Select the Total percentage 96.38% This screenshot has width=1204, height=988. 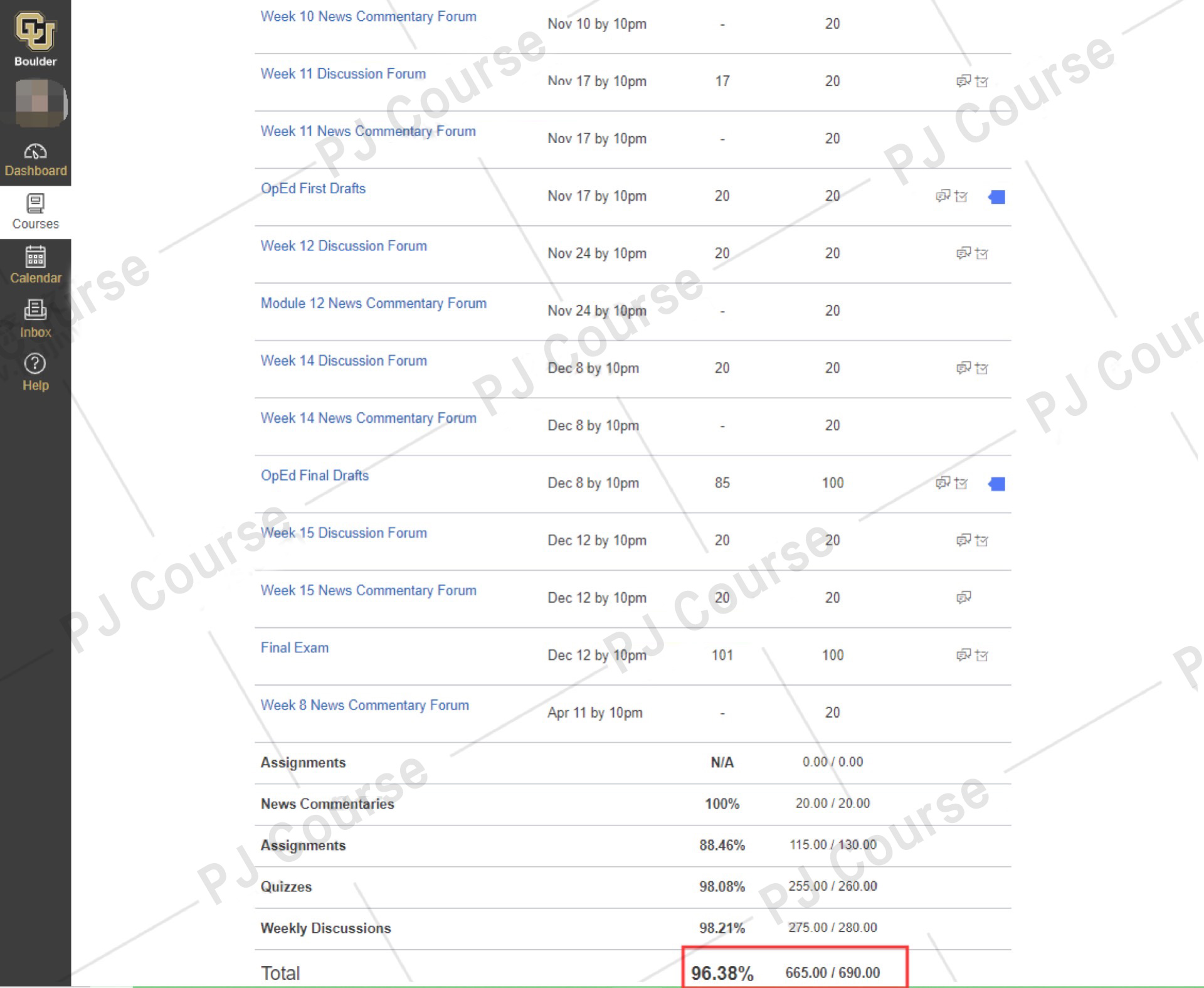722,973
